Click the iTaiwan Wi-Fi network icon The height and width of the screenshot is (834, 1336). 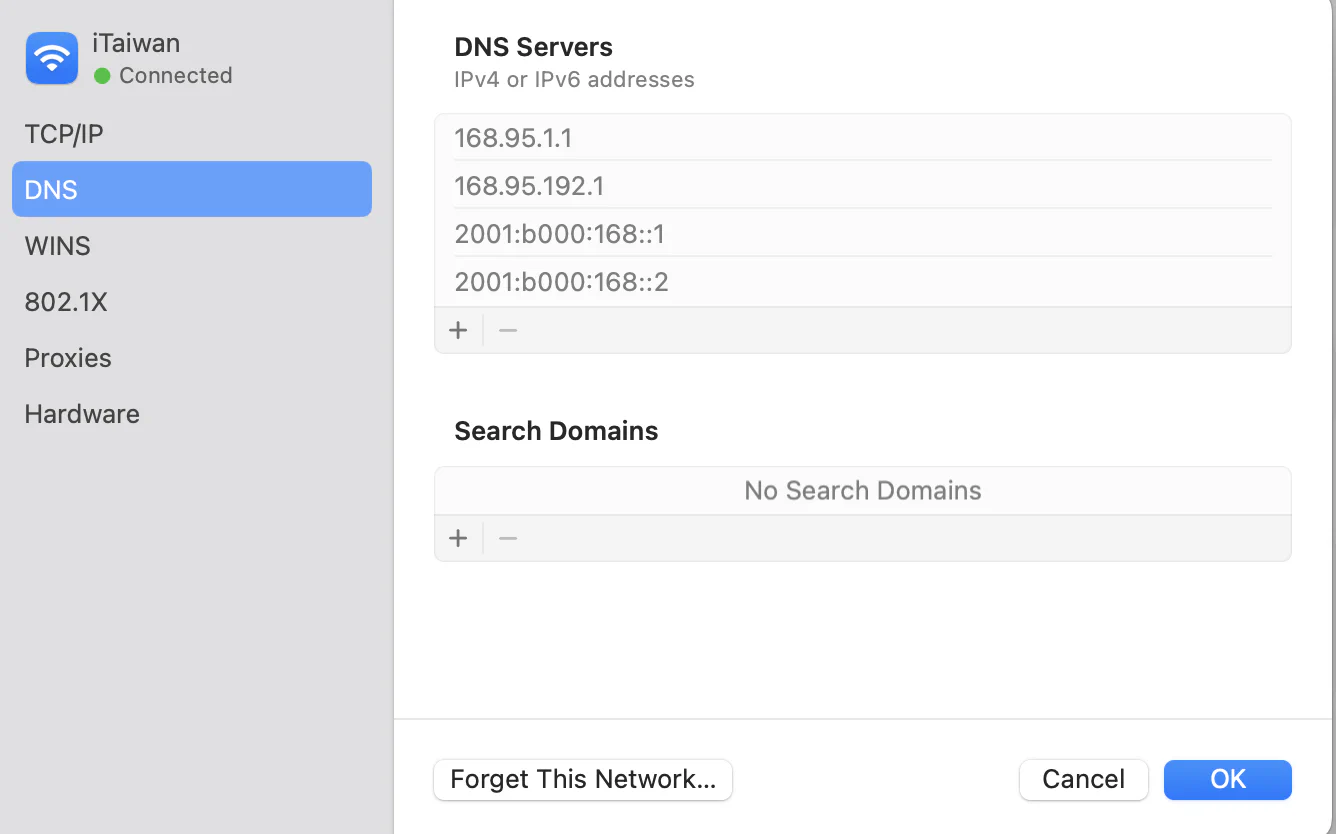52,58
